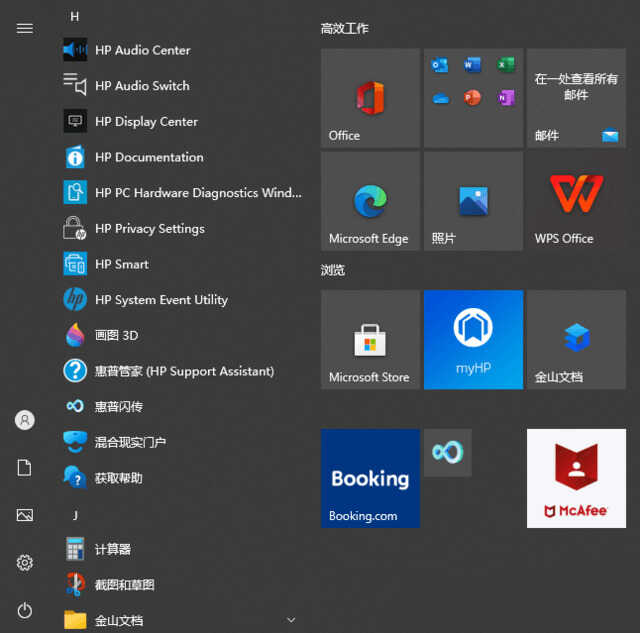Image resolution: width=640 pixels, height=633 pixels.
Task: Launch HP Audio Switch icon
Action: (x=75, y=86)
